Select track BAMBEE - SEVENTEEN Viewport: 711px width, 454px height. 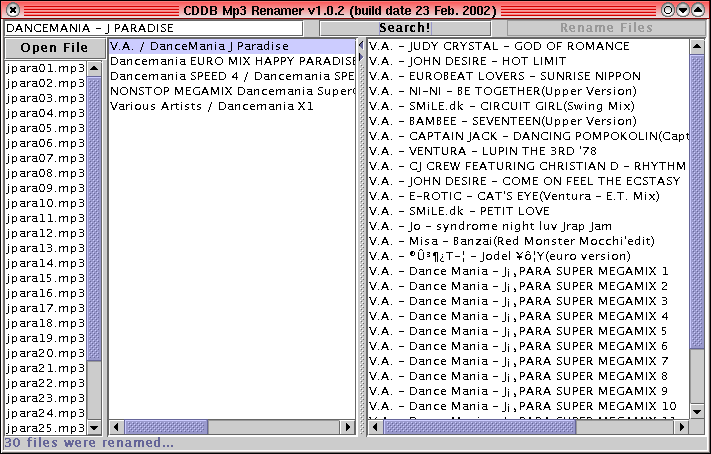529,121
